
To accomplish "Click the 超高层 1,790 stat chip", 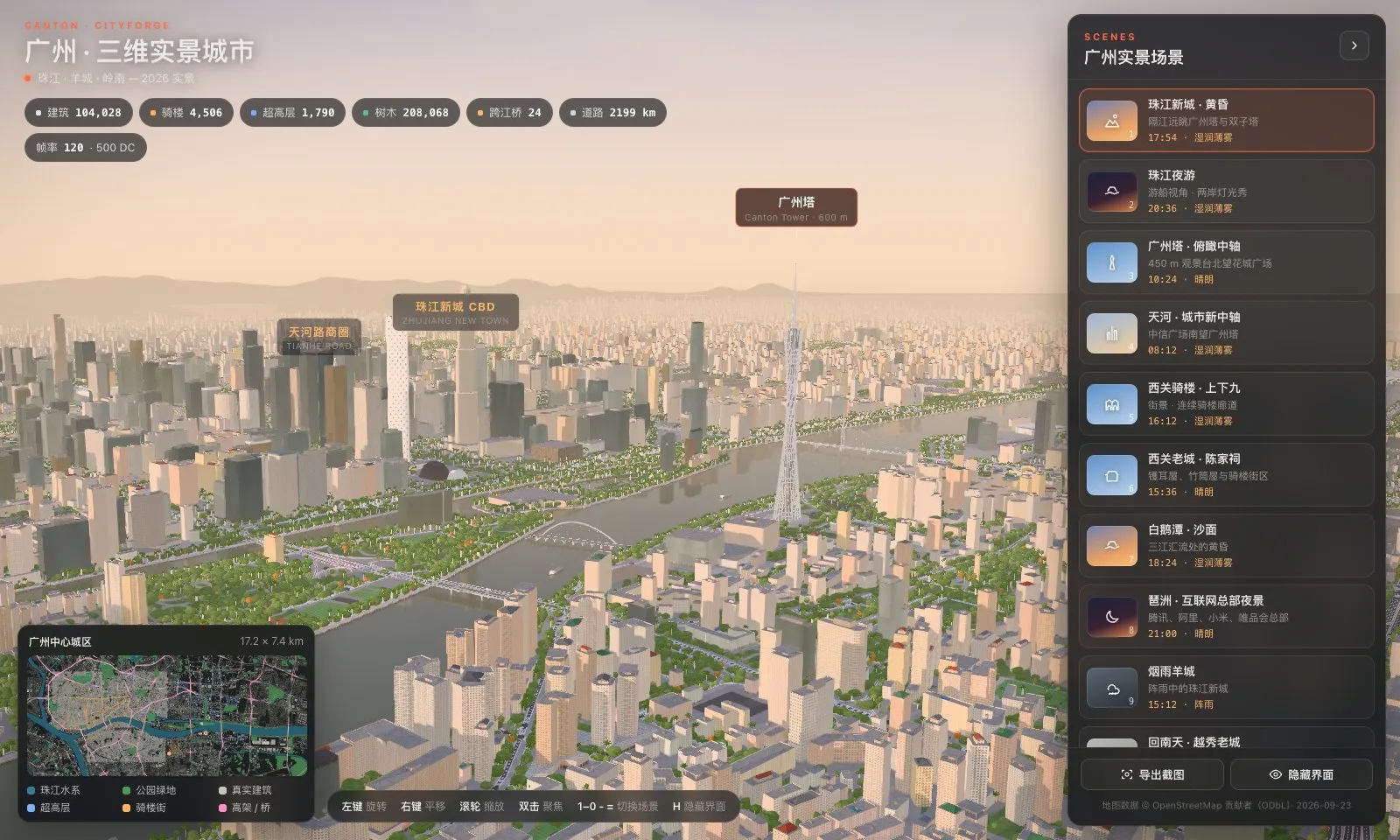I will [x=292, y=113].
